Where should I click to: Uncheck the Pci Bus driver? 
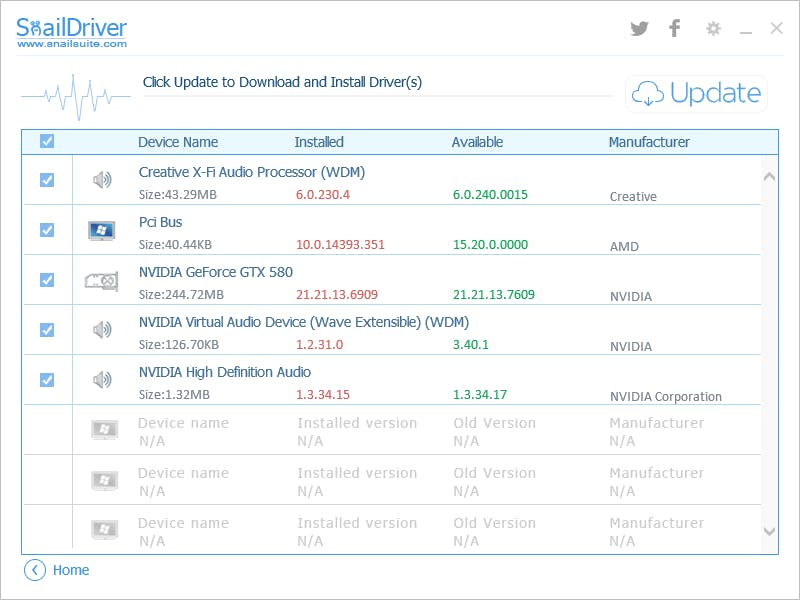pos(47,230)
